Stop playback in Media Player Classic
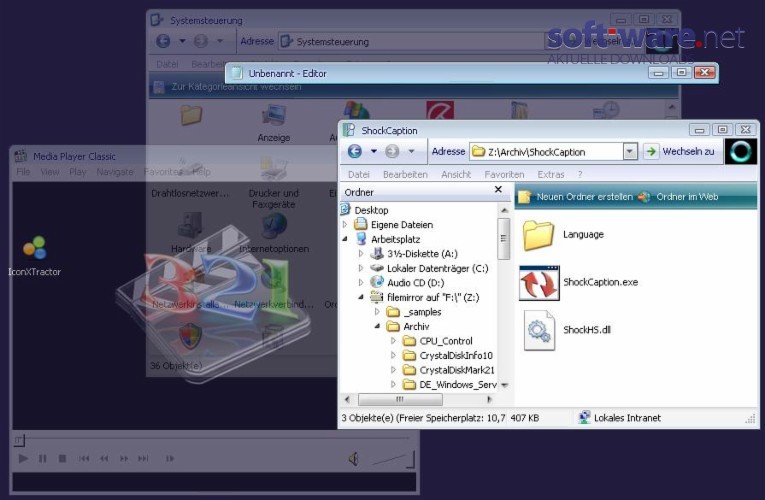The height and width of the screenshot is (500, 765). click(x=62, y=459)
